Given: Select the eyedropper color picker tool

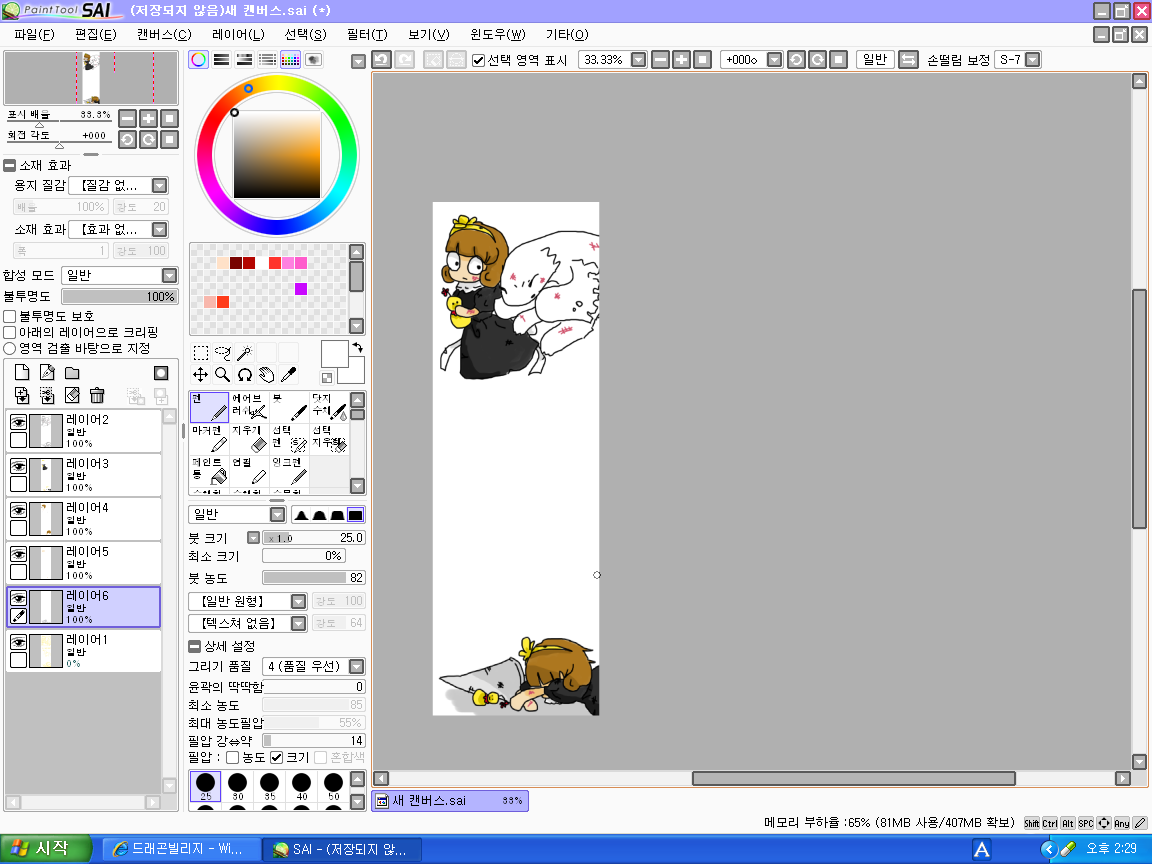Looking at the screenshot, I should pos(289,375).
